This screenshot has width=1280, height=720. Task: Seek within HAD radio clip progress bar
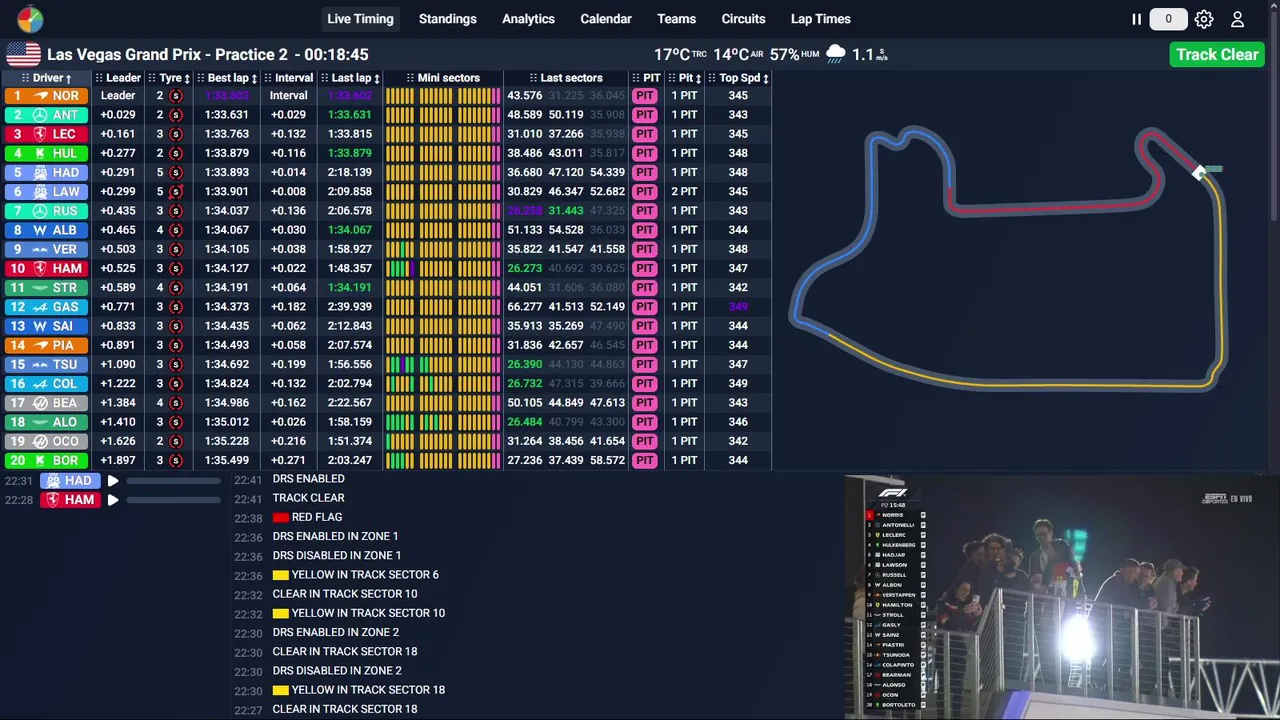(173, 481)
